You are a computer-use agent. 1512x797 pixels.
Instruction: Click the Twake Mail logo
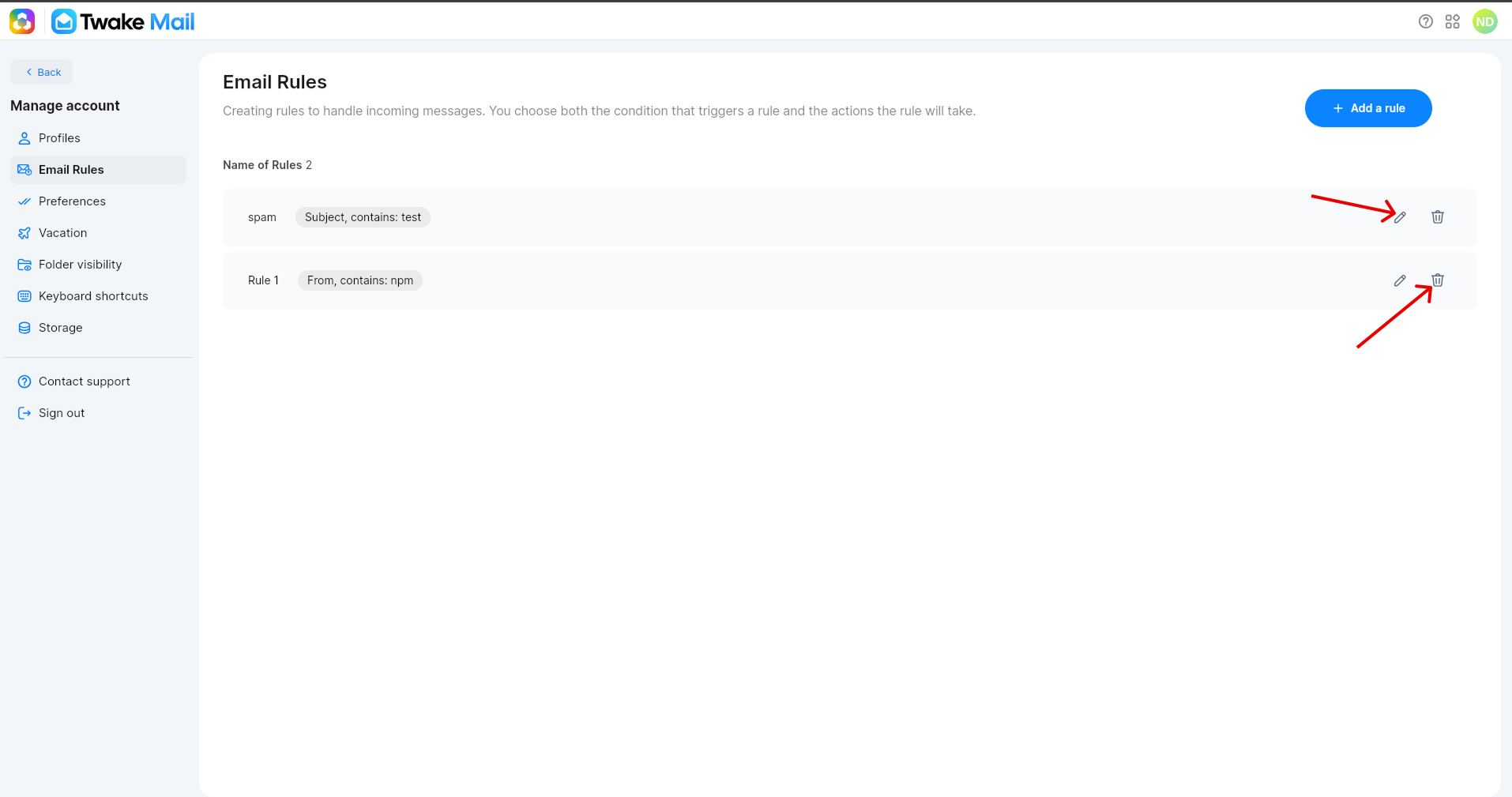click(x=123, y=21)
